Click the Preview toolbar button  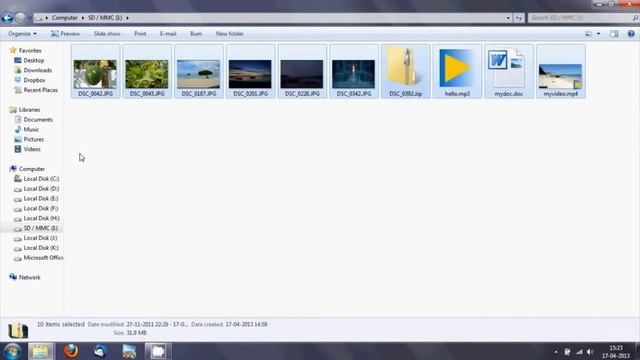point(65,34)
